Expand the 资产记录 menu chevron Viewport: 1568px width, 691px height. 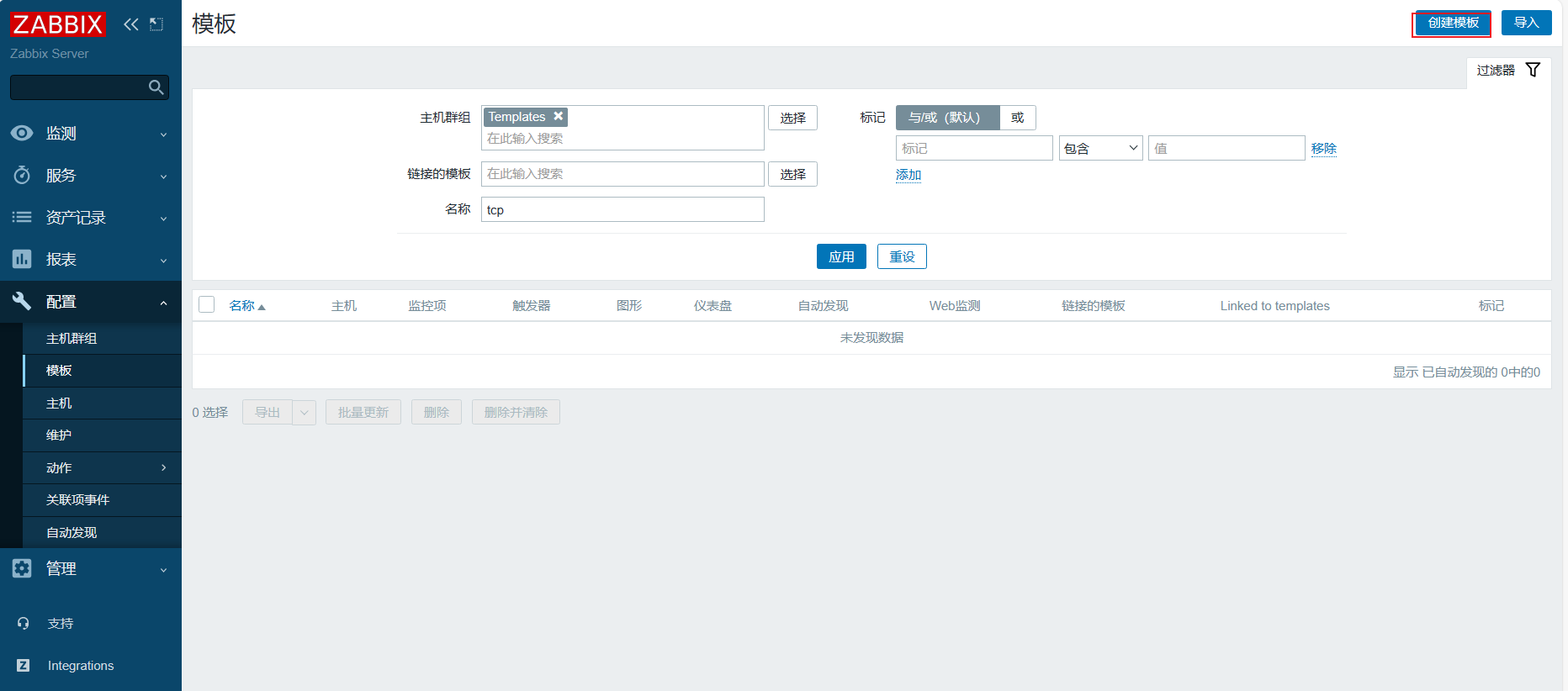(164, 219)
